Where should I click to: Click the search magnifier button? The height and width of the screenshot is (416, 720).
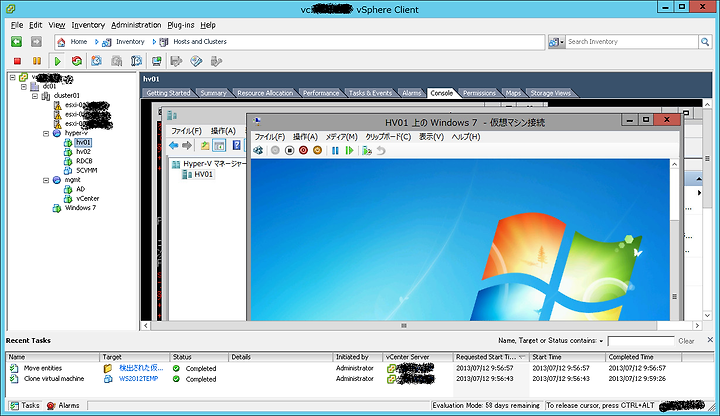(705, 42)
